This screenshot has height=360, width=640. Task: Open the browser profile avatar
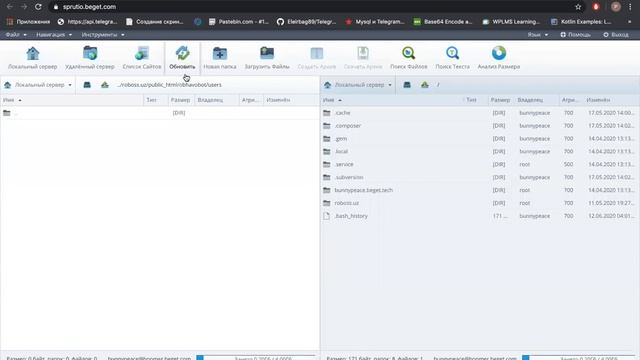[x=616, y=7]
